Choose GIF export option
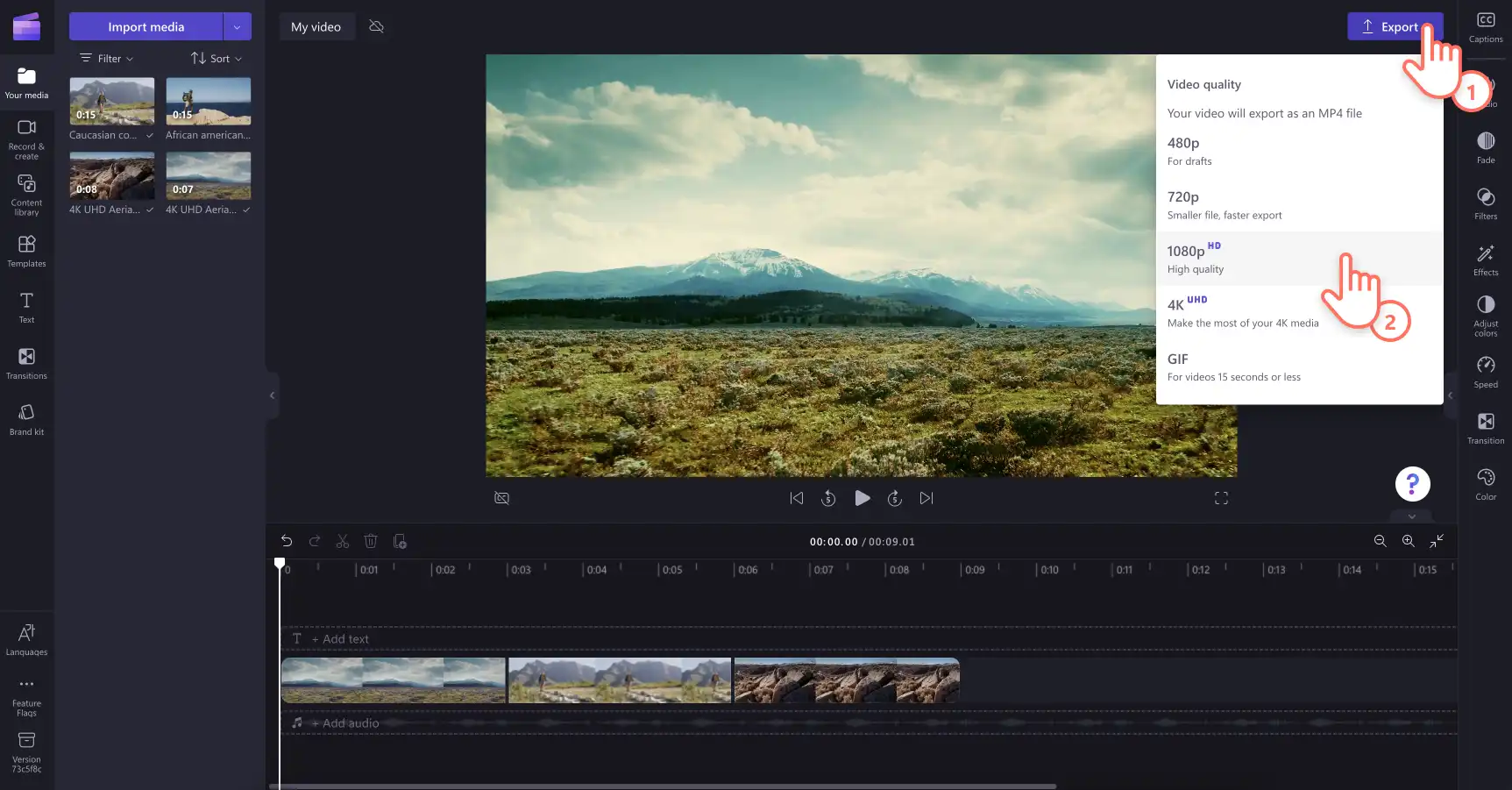Screen dimensions: 1512x790 [1299, 367]
